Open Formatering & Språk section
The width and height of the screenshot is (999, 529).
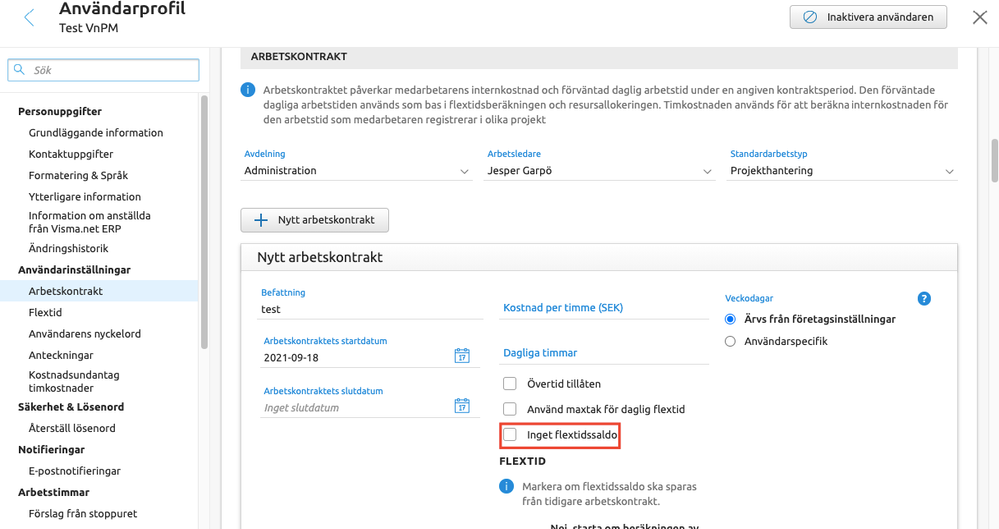(x=78, y=175)
